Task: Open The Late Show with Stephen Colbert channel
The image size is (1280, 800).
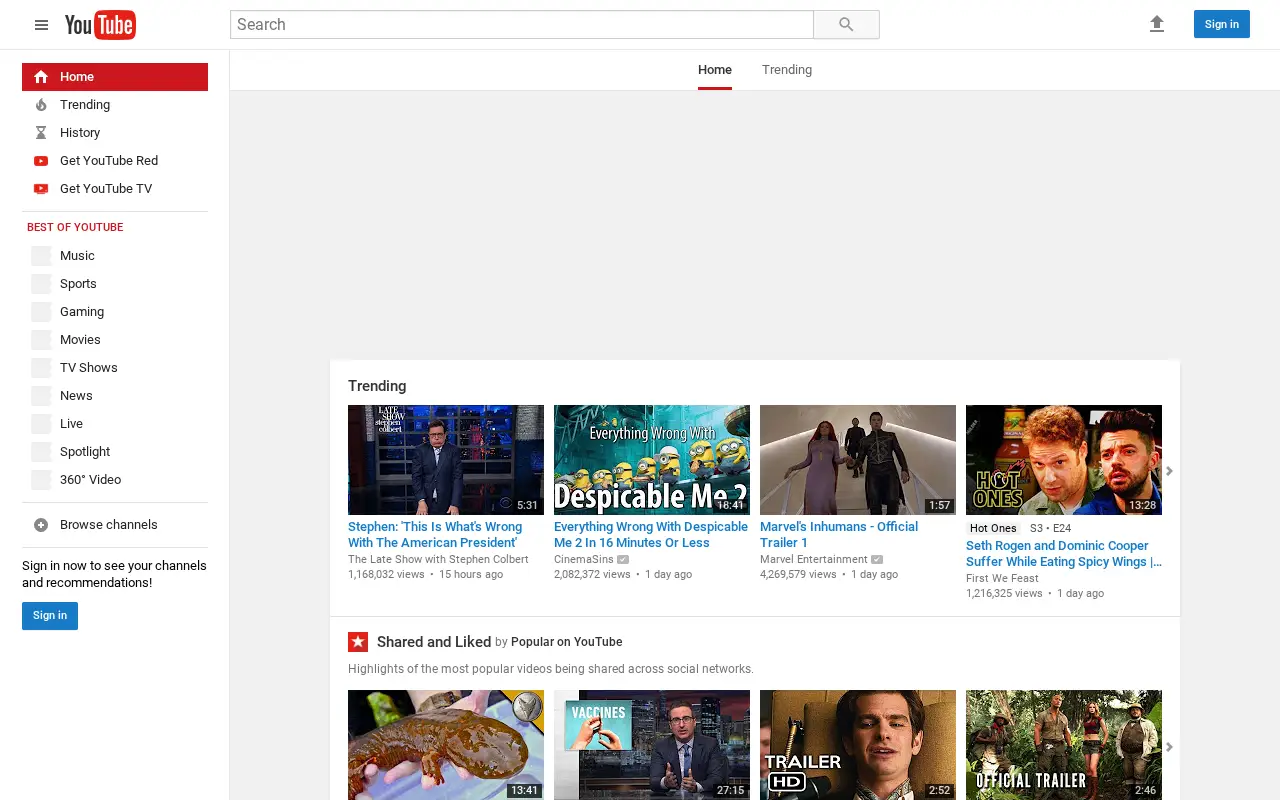Action: click(x=438, y=560)
